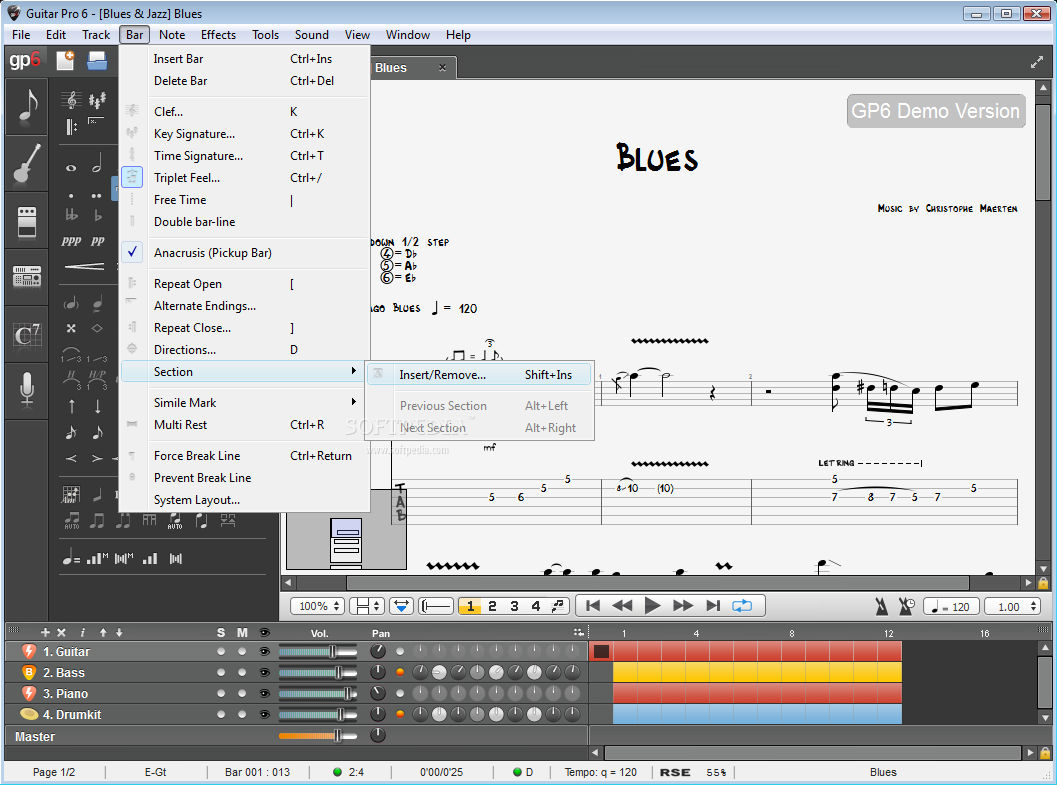The height and width of the screenshot is (785, 1057).
Task: Select voice 1 in voice selector
Action: [x=470, y=606]
